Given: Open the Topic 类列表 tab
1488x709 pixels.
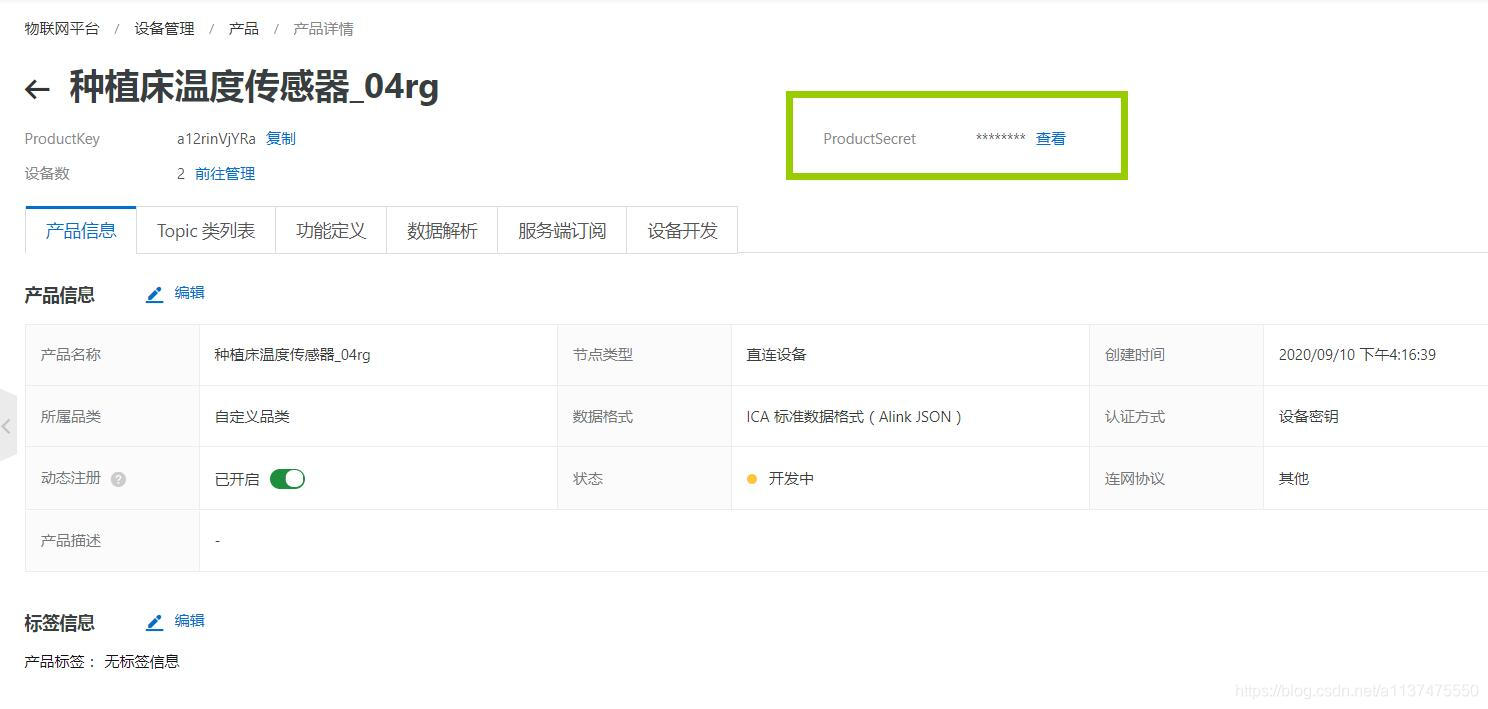Looking at the screenshot, I should point(206,230).
